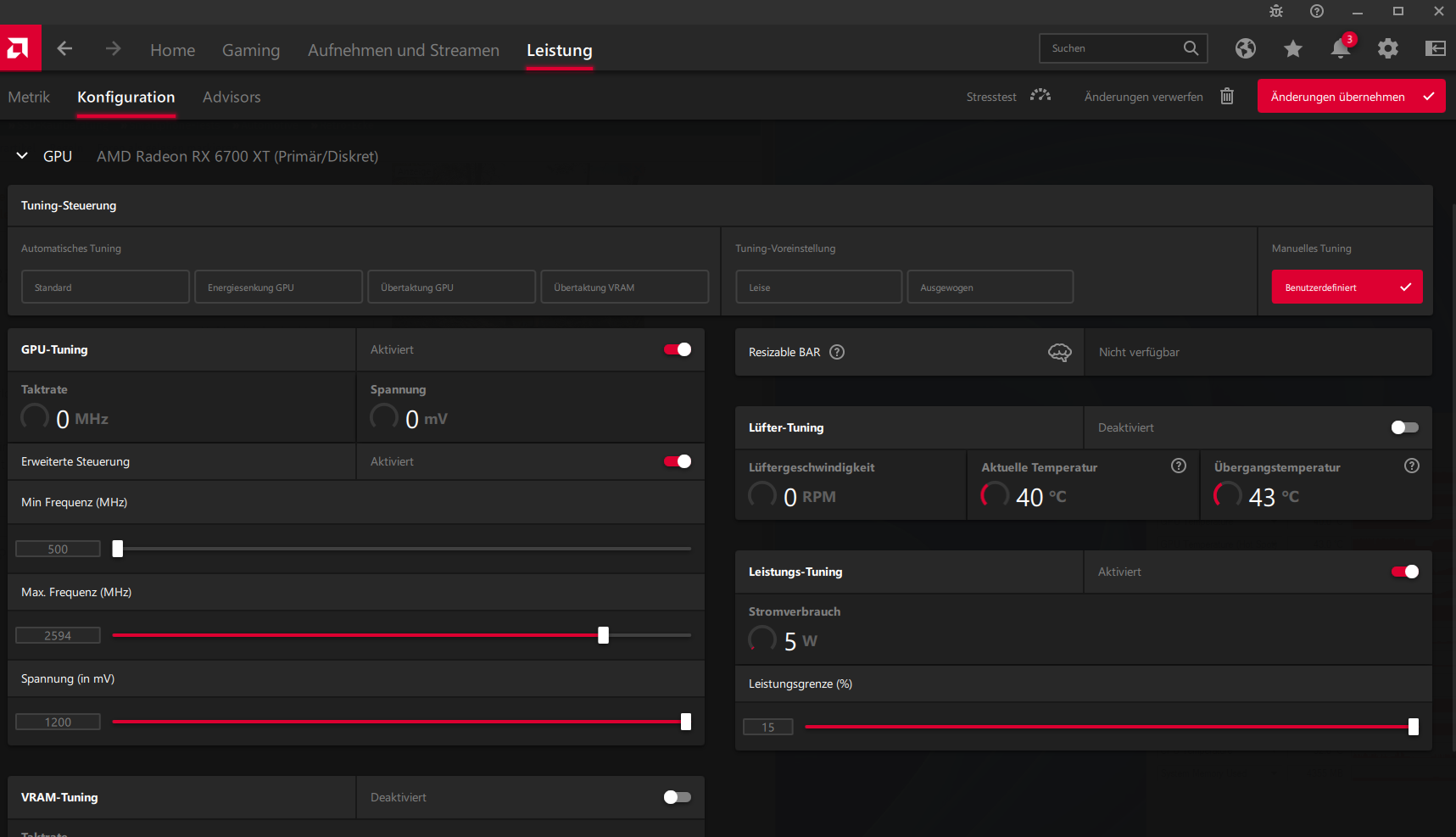Click the '0 RPM' fan speed value

coord(810,497)
